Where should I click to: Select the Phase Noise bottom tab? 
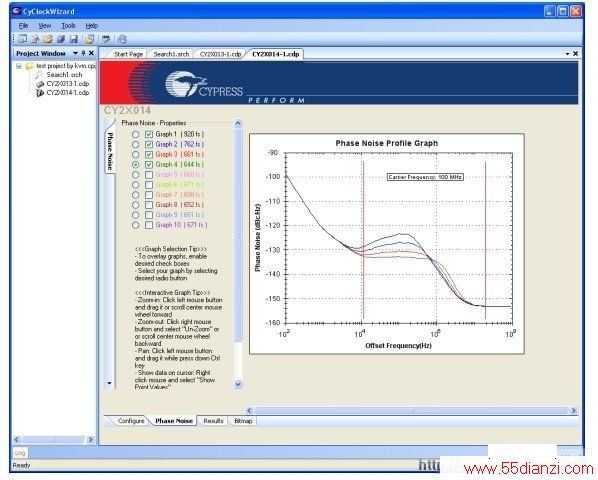[x=174, y=421]
